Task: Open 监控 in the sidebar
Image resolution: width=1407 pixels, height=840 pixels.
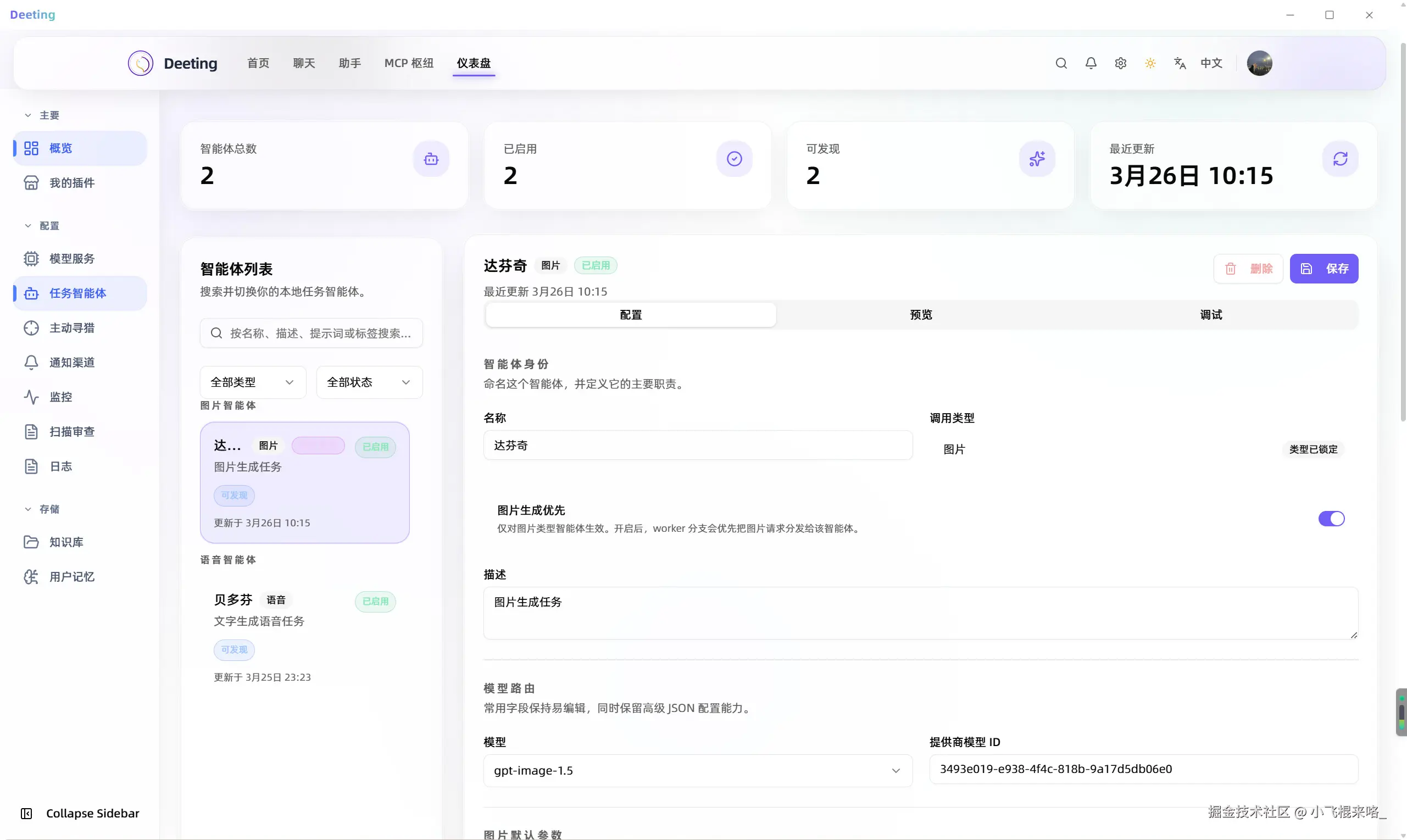Action: coord(60,397)
